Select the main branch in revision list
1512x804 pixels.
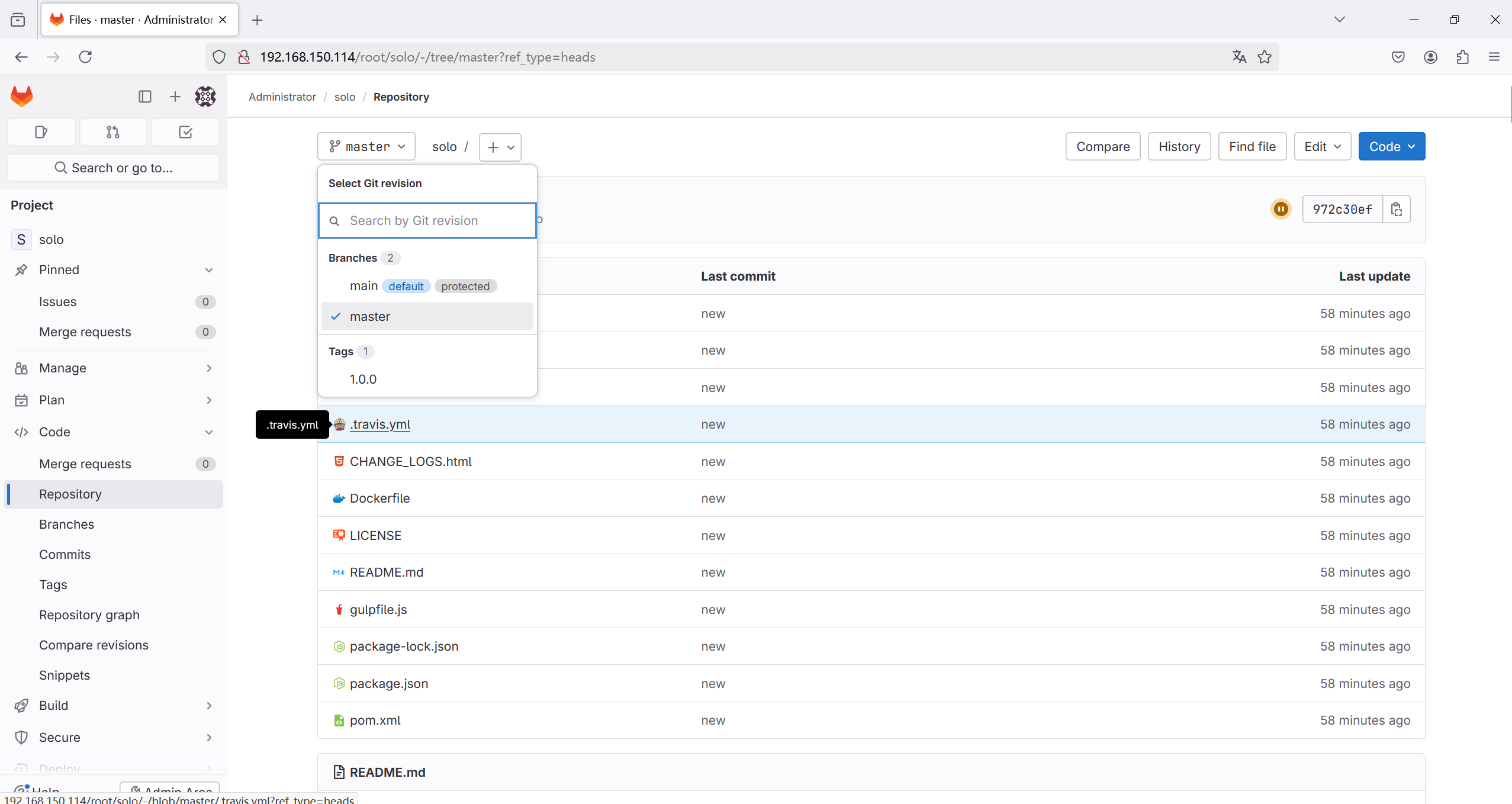tap(427, 286)
